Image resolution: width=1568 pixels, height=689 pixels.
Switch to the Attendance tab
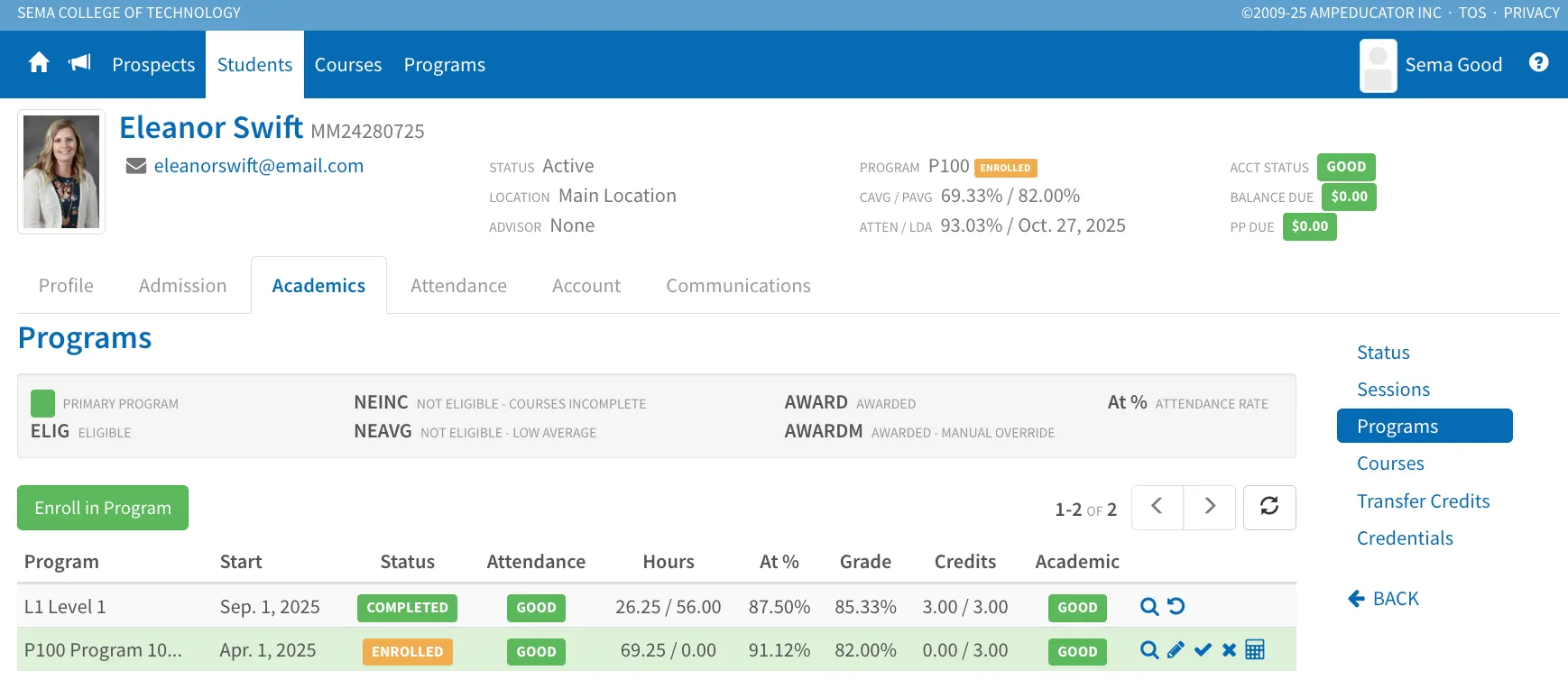(x=458, y=286)
